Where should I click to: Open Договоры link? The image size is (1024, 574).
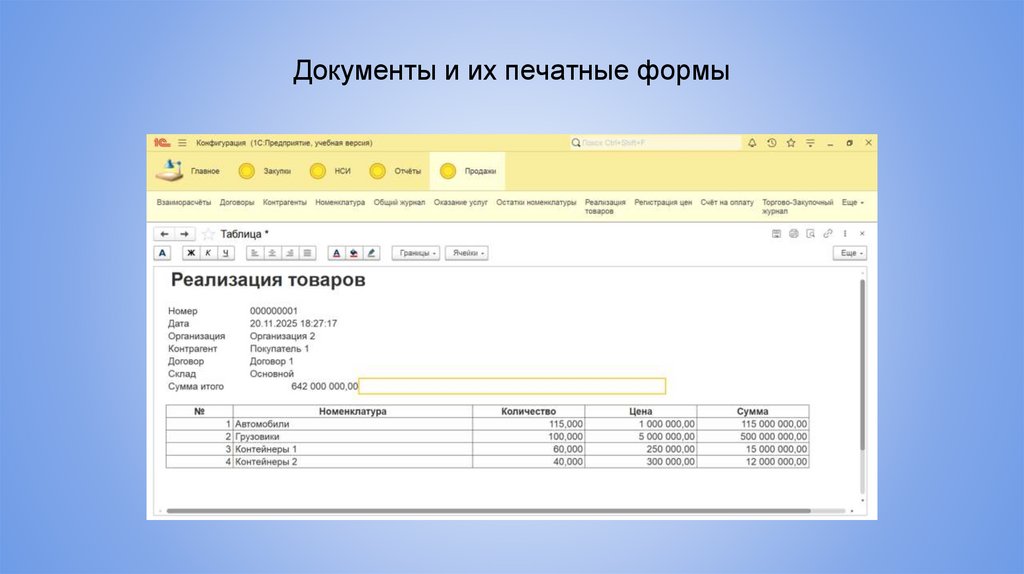(237, 202)
